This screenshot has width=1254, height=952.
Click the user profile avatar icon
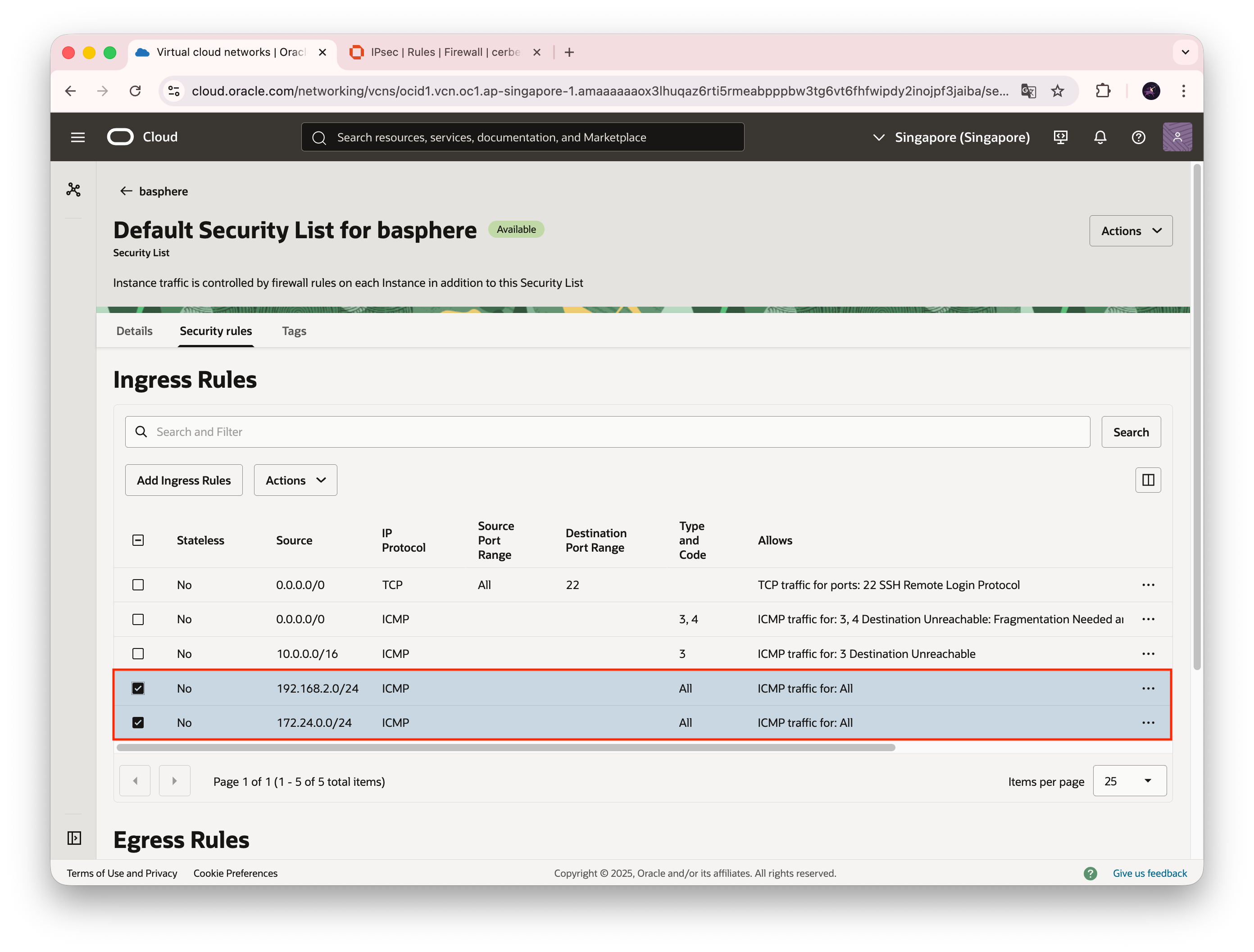pos(1177,137)
